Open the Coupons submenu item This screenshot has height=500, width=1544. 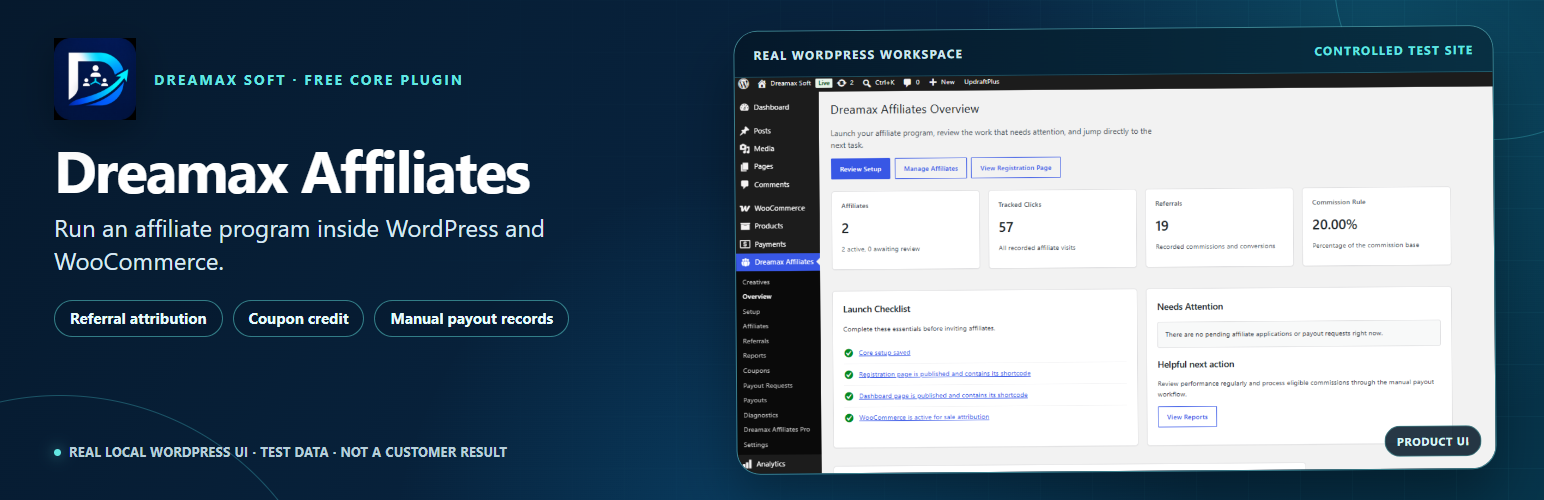coord(756,371)
